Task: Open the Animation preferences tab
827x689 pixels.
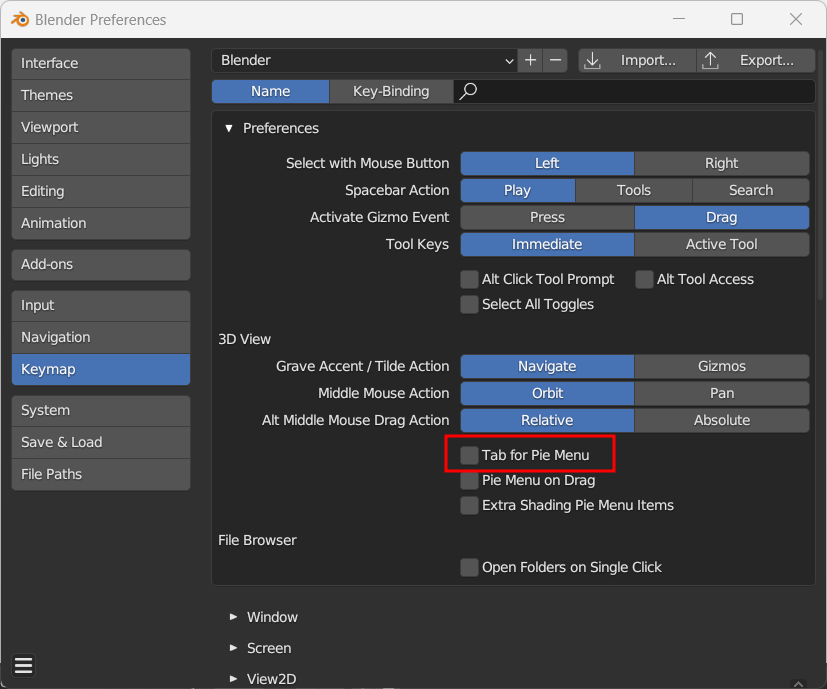Action: [101, 223]
